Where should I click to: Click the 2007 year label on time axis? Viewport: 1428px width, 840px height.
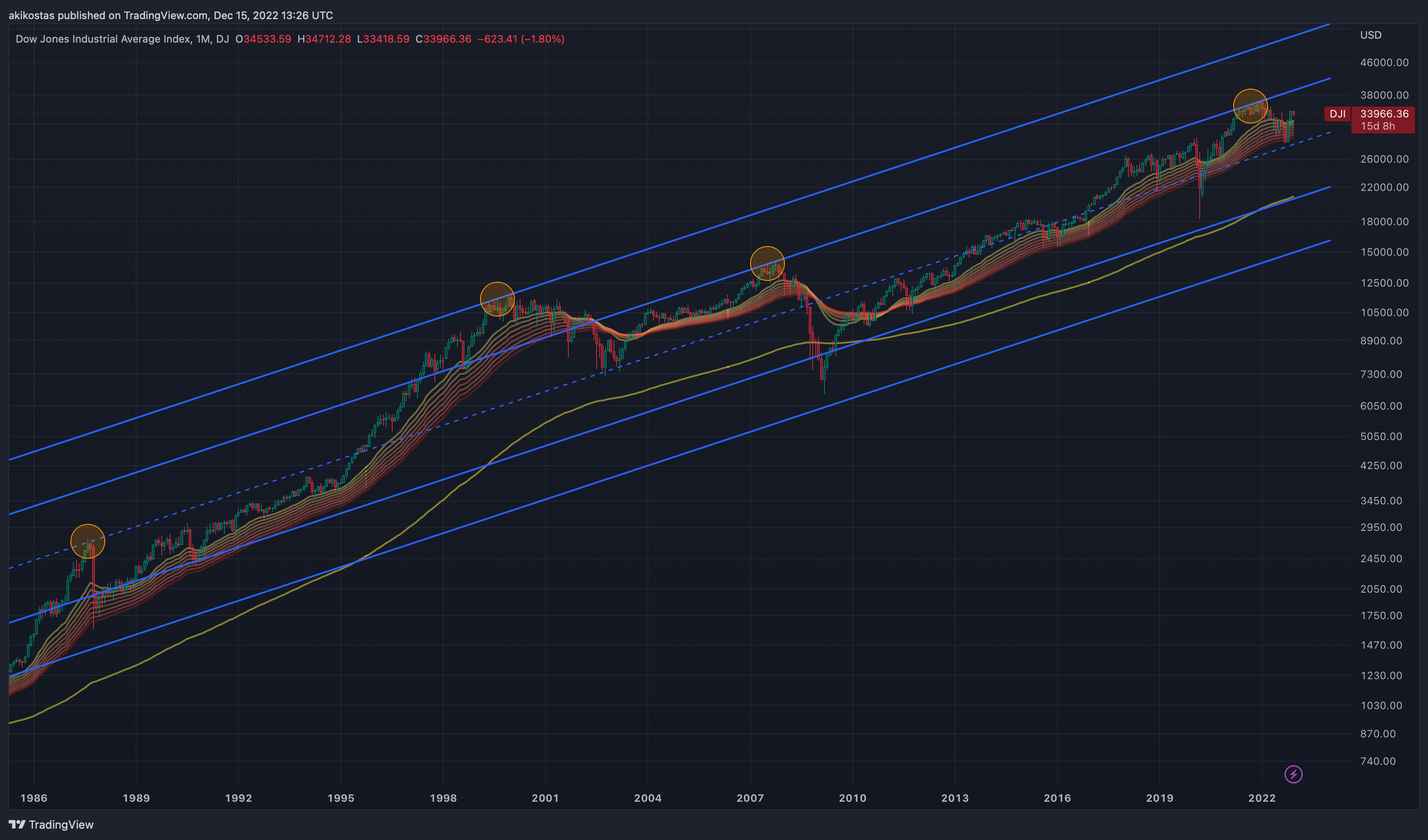[x=750, y=798]
